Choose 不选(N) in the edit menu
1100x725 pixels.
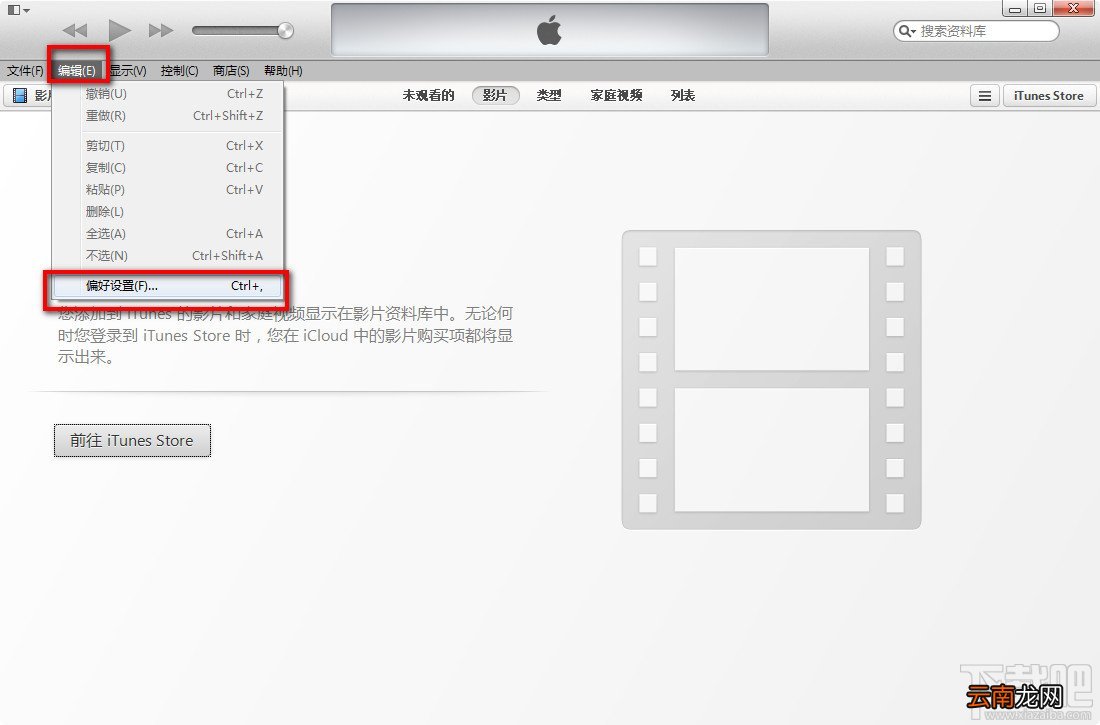(x=168, y=255)
